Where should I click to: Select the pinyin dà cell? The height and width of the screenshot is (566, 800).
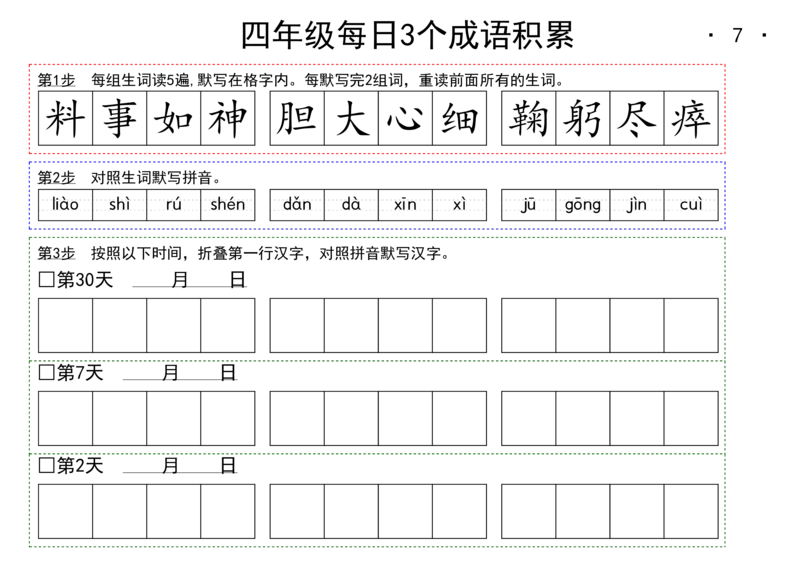point(351,205)
